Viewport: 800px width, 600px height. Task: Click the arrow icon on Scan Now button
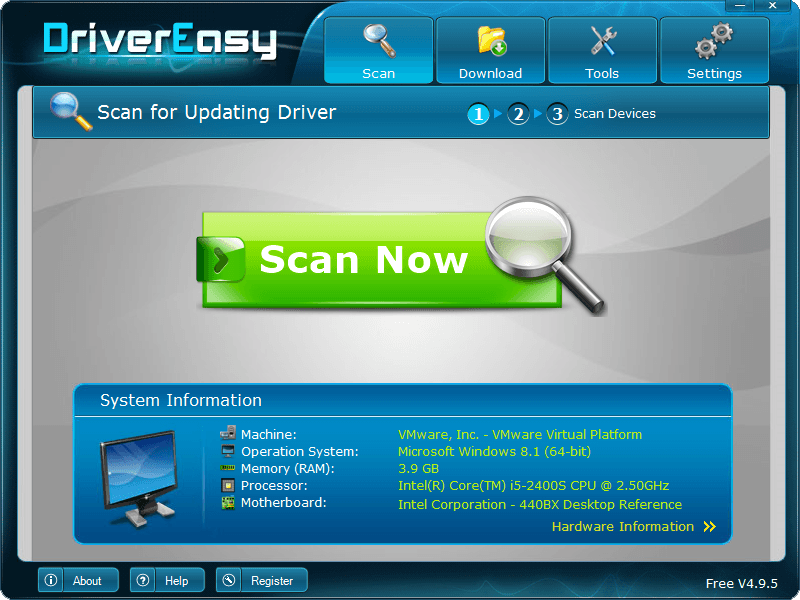(221, 260)
